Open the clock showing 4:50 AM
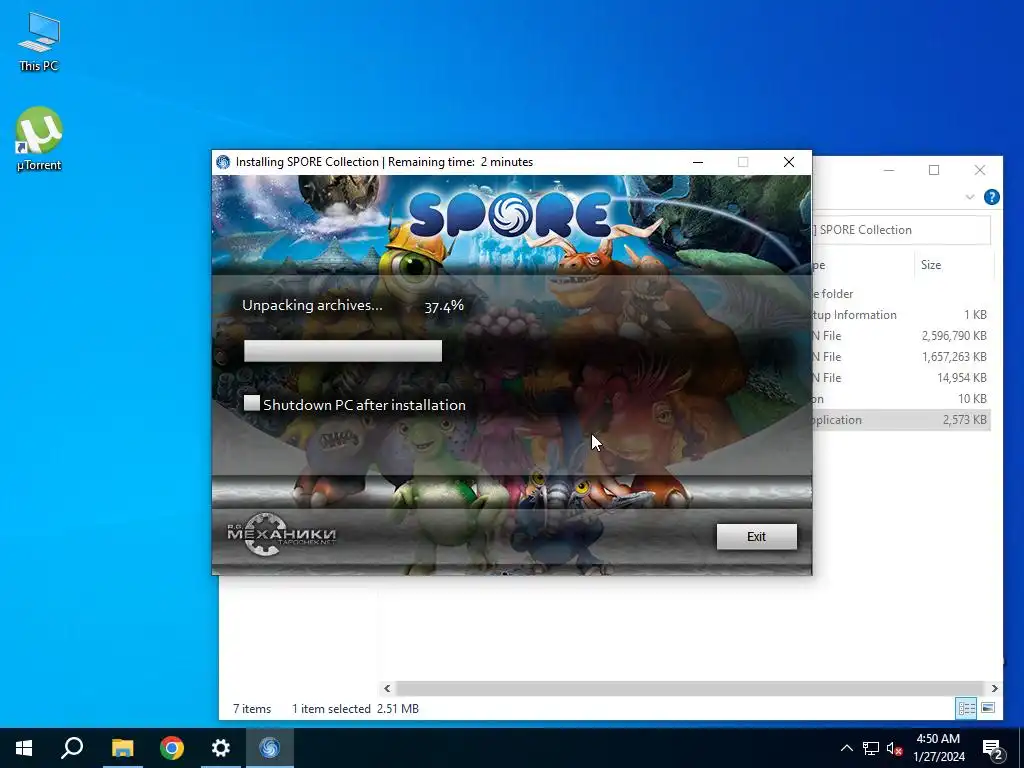Viewport: 1024px width, 768px height. click(938, 748)
